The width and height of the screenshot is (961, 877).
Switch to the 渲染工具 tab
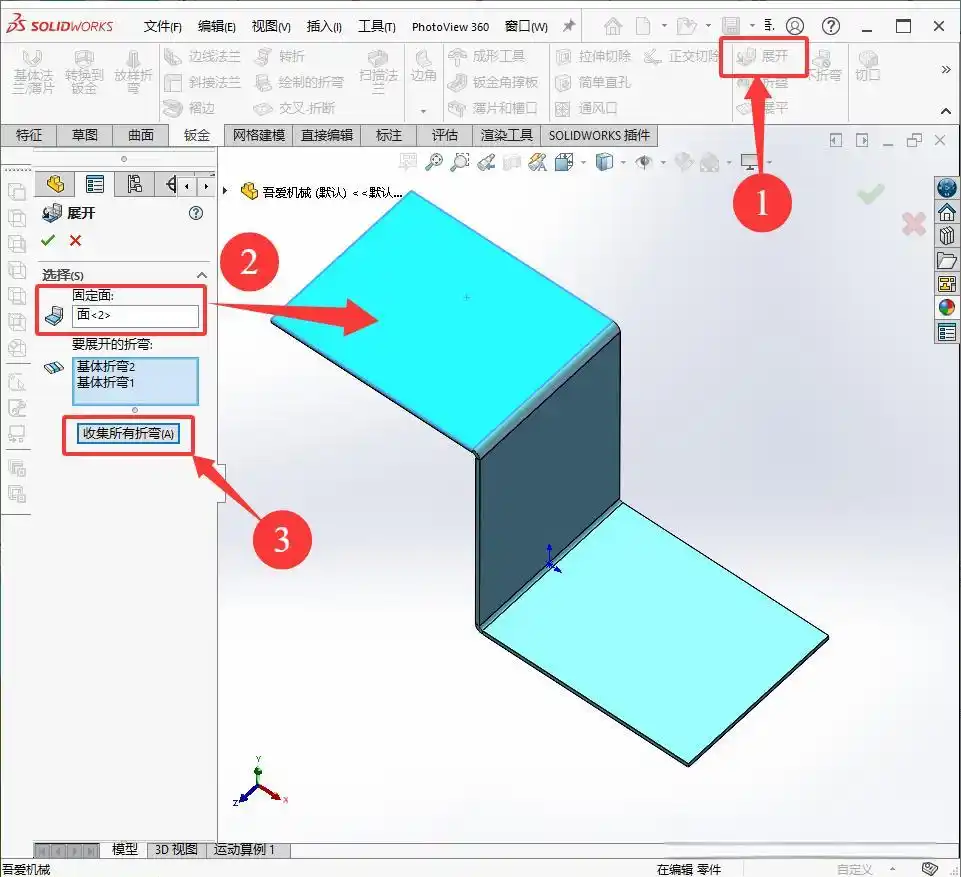pyautogui.click(x=506, y=135)
